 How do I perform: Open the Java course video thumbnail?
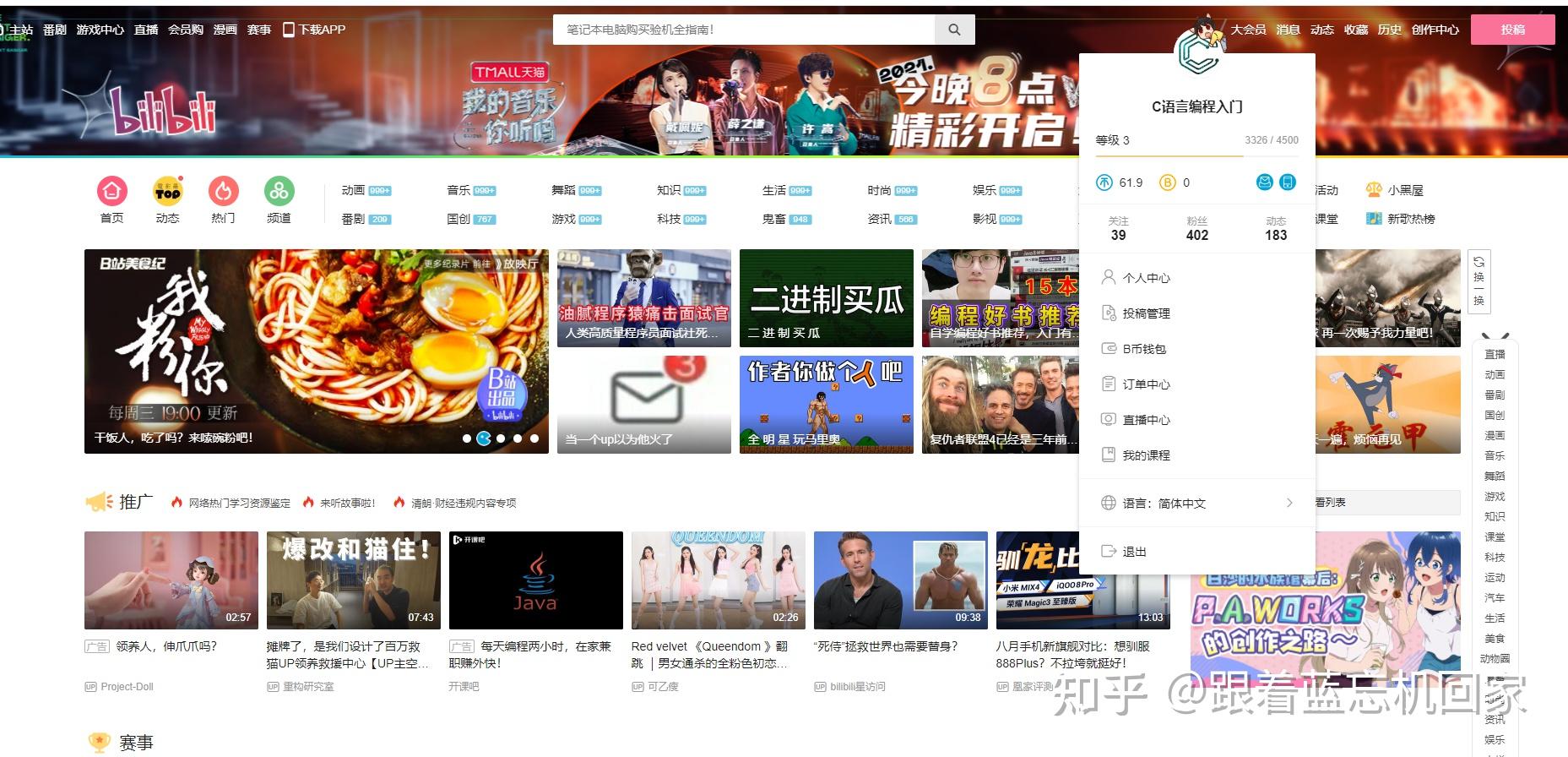click(x=535, y=580)
